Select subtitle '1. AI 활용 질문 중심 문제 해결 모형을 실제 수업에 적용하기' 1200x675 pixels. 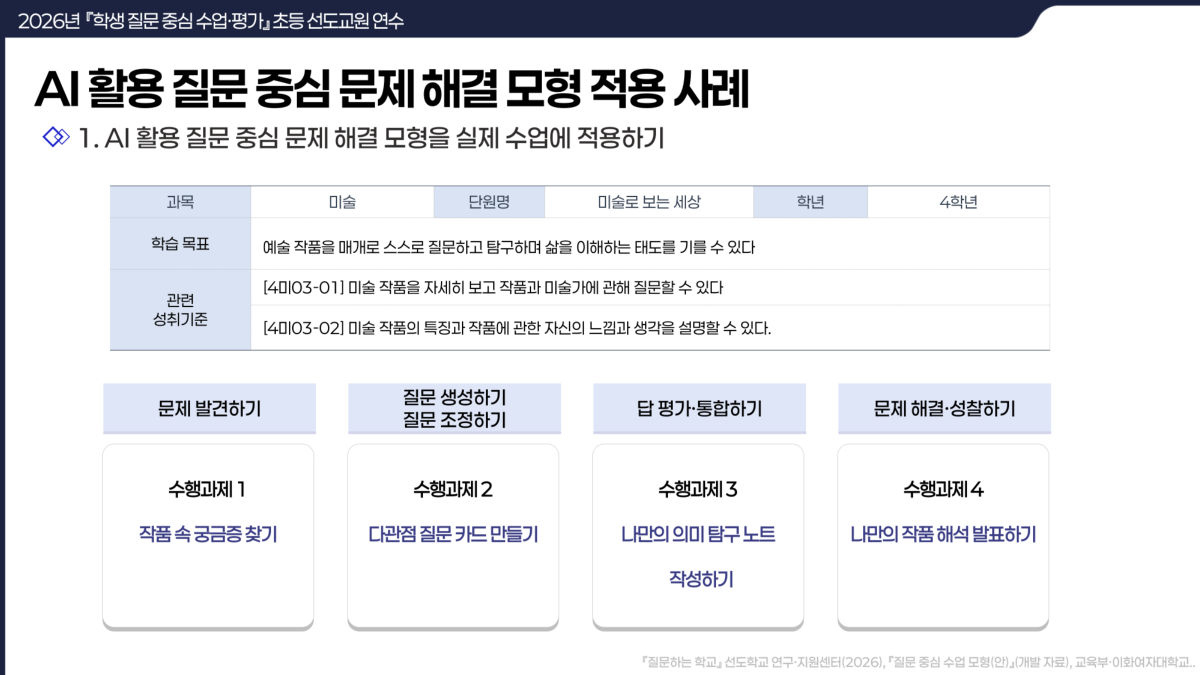click(371, 138)
